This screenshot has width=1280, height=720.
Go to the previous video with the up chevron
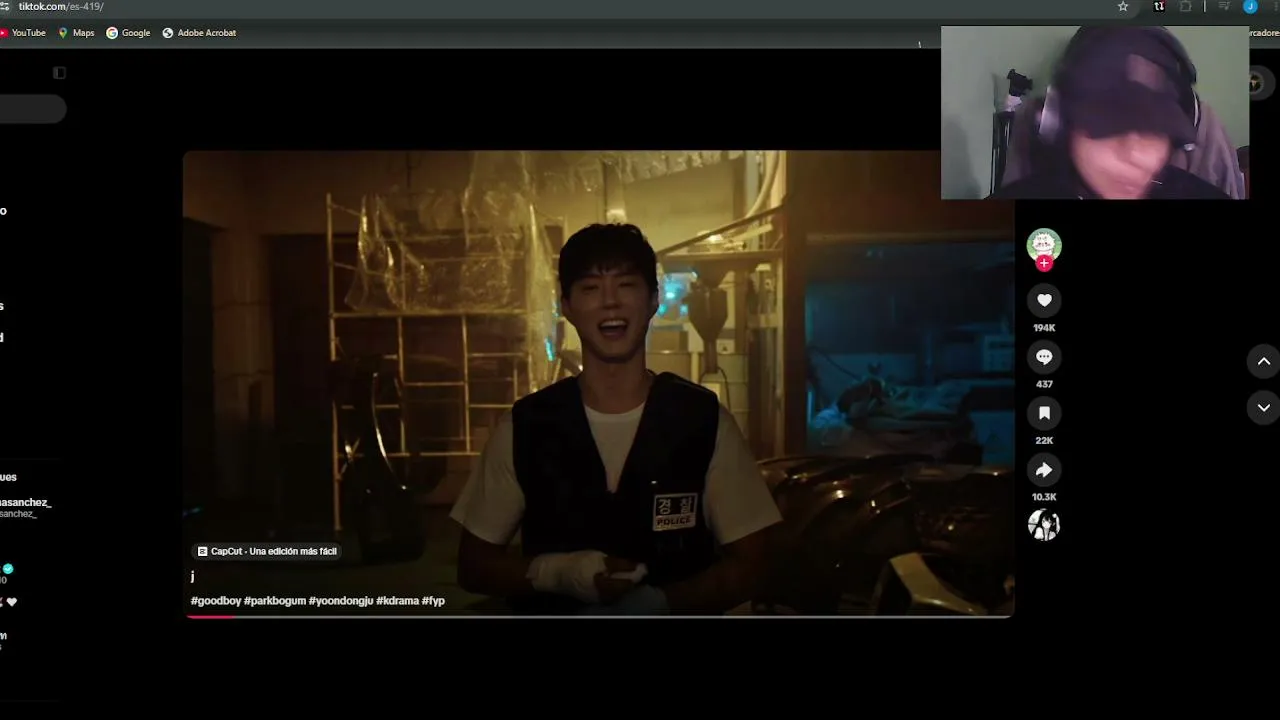coord(1264,361)
